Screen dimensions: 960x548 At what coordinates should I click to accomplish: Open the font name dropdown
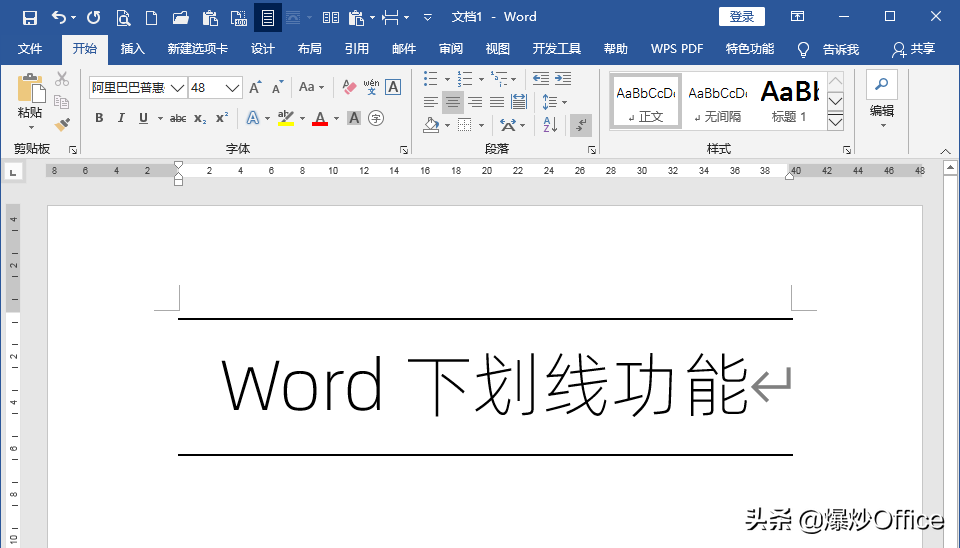(178, 88)
